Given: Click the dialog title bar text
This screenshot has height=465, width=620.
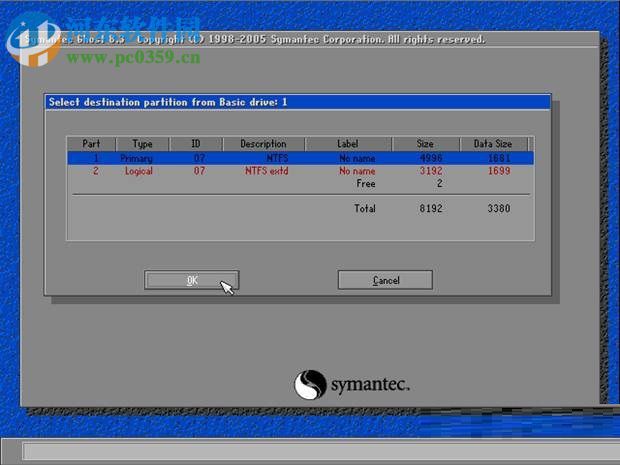Looking at the screenshot, I should 168,102.
